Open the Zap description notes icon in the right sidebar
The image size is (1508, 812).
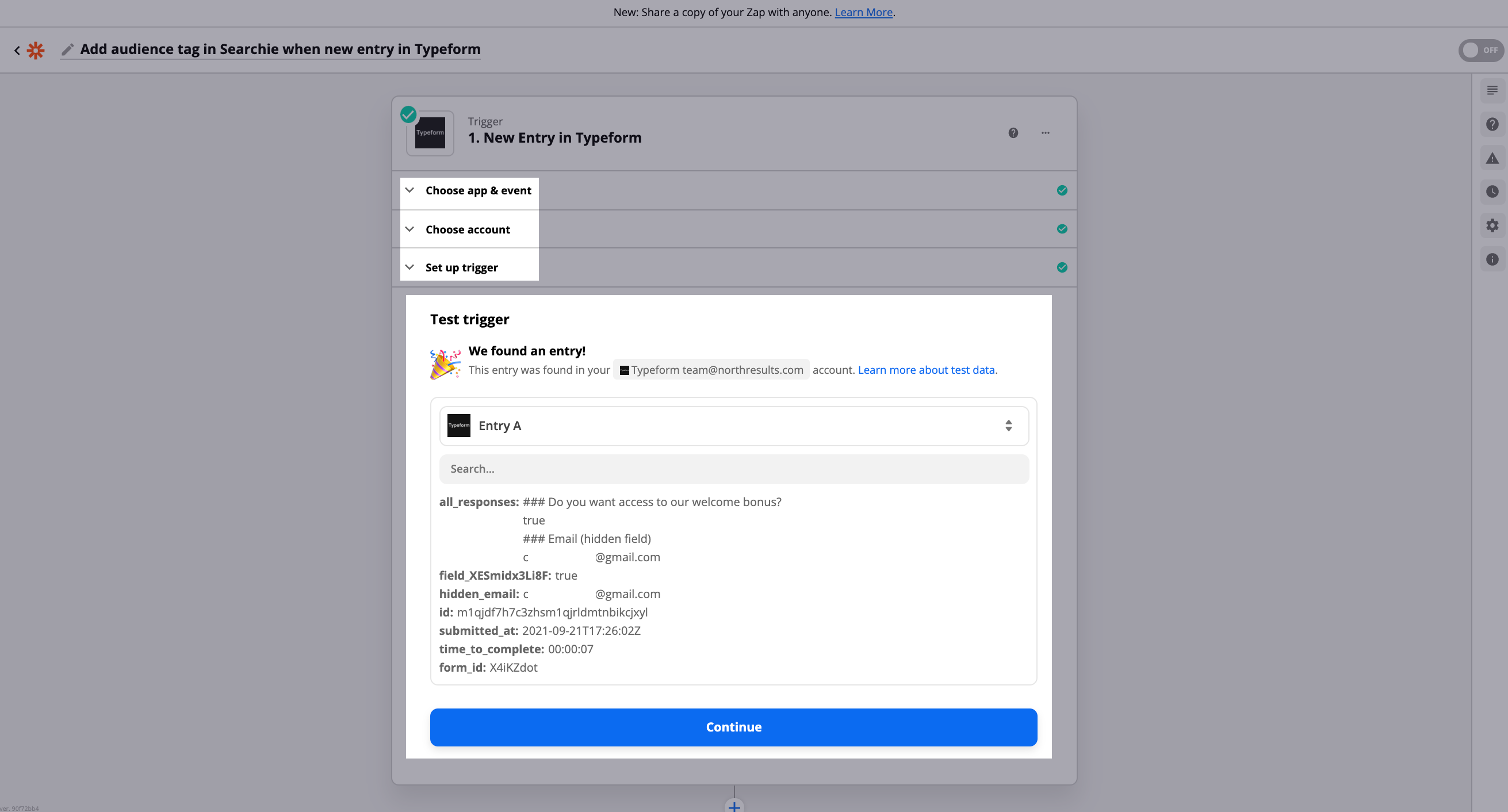(x=1492, y=91)
